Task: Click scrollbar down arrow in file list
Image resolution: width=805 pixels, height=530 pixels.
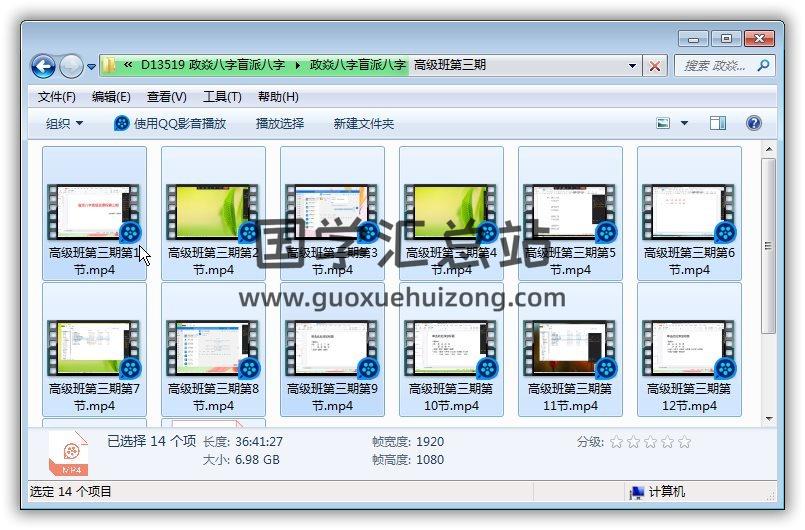Action: click(769, 419)
